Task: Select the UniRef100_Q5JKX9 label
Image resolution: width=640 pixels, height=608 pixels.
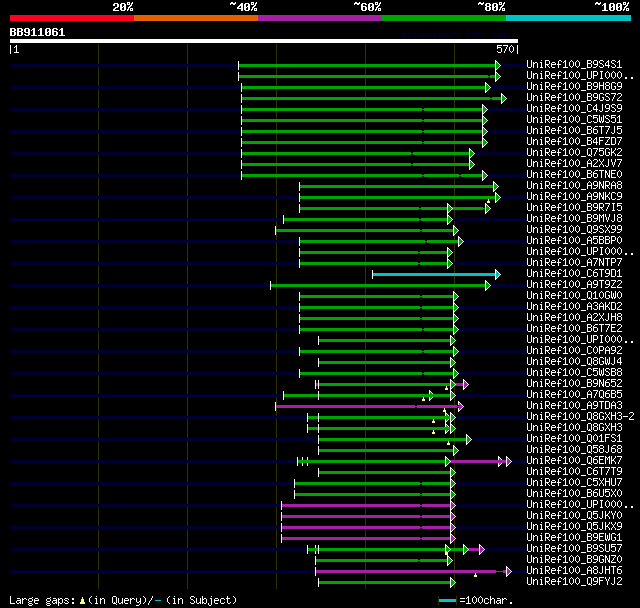Action: pos(574,527)
